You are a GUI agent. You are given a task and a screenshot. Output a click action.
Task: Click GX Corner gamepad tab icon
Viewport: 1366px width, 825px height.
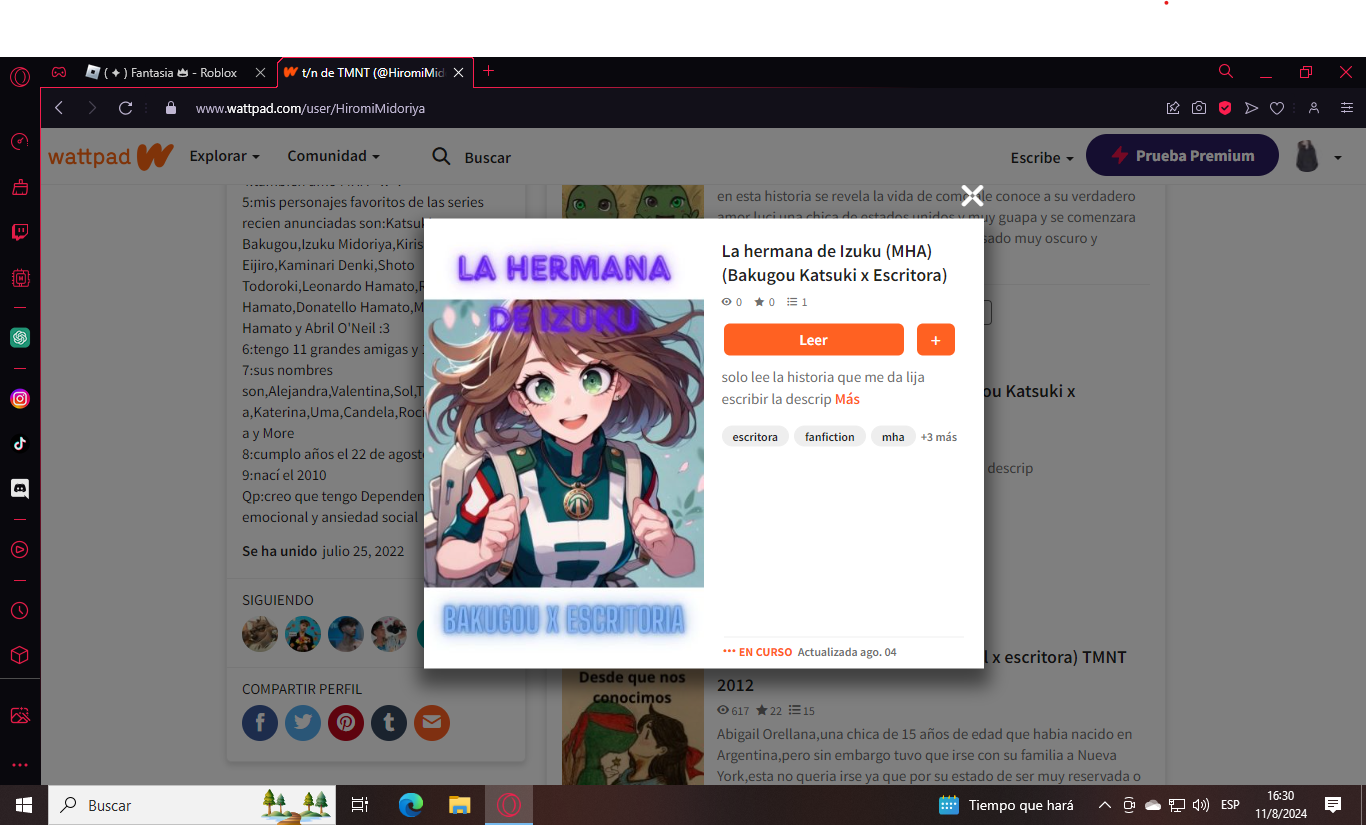point(59,72)
